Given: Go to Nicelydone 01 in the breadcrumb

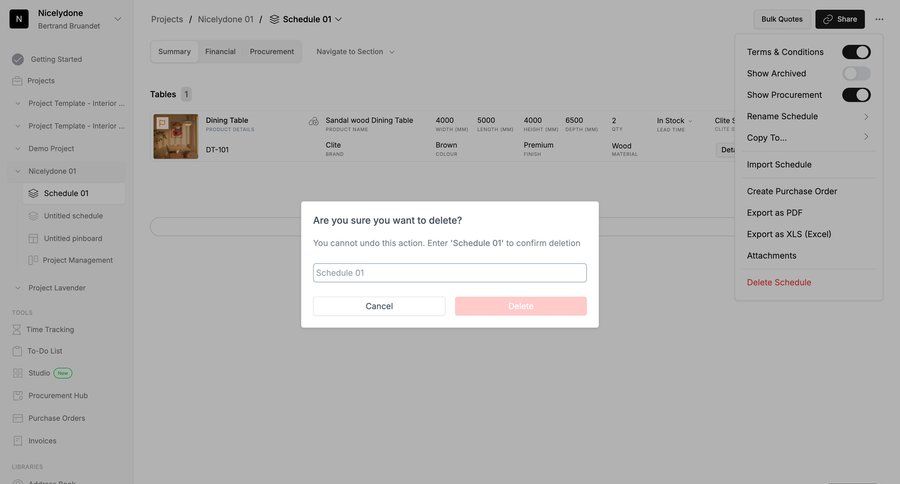Looking at the screenshot, I should (226, 20).
